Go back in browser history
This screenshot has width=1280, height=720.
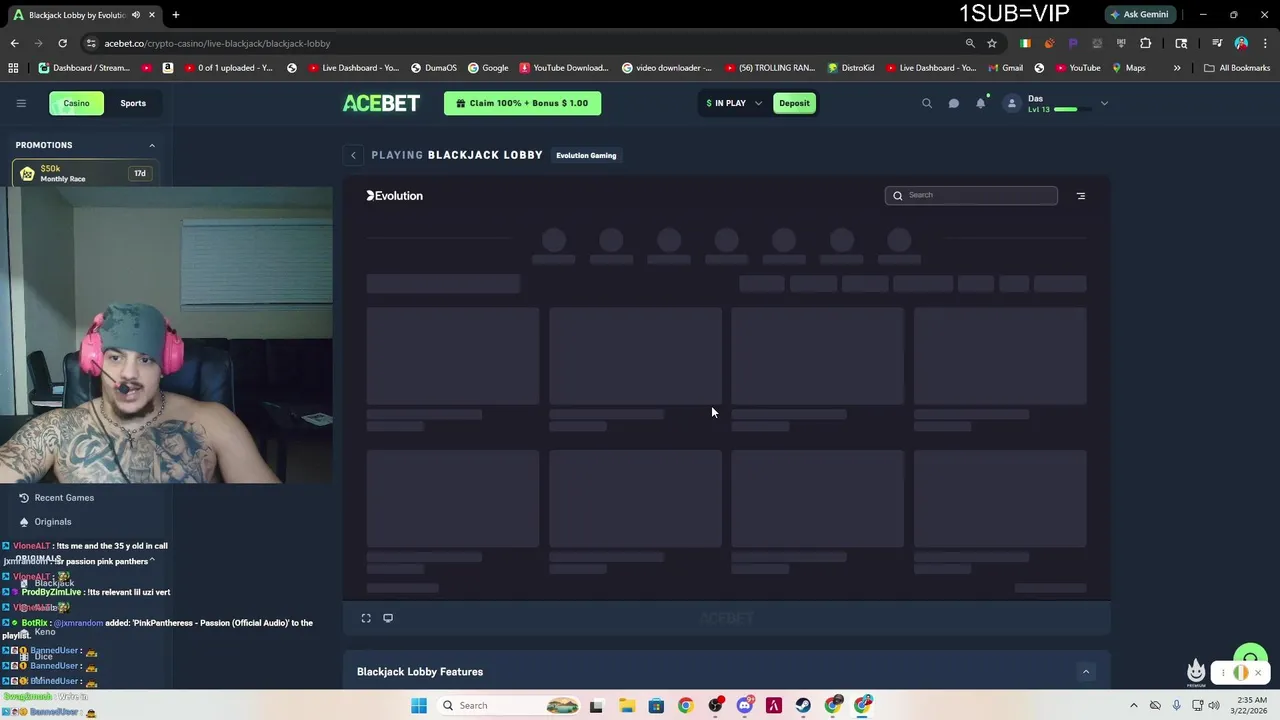pyautogui.click(x=14, y=43)
